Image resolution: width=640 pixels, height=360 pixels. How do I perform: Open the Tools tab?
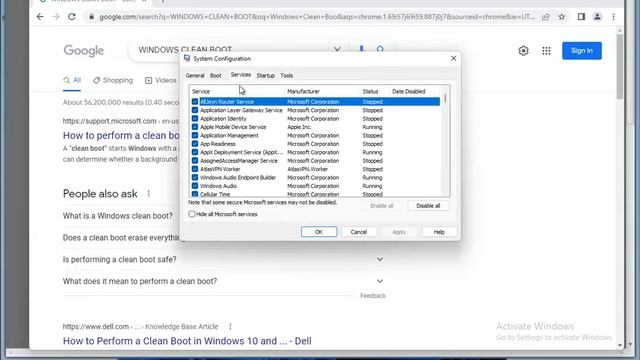click(287, 76)
